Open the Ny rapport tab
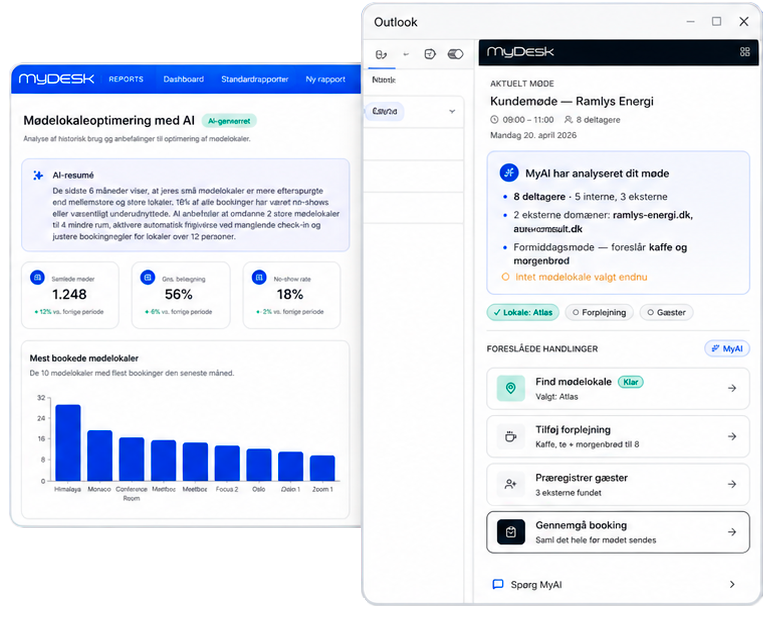Viewport: 773px width, 627px height. (325, 79)
